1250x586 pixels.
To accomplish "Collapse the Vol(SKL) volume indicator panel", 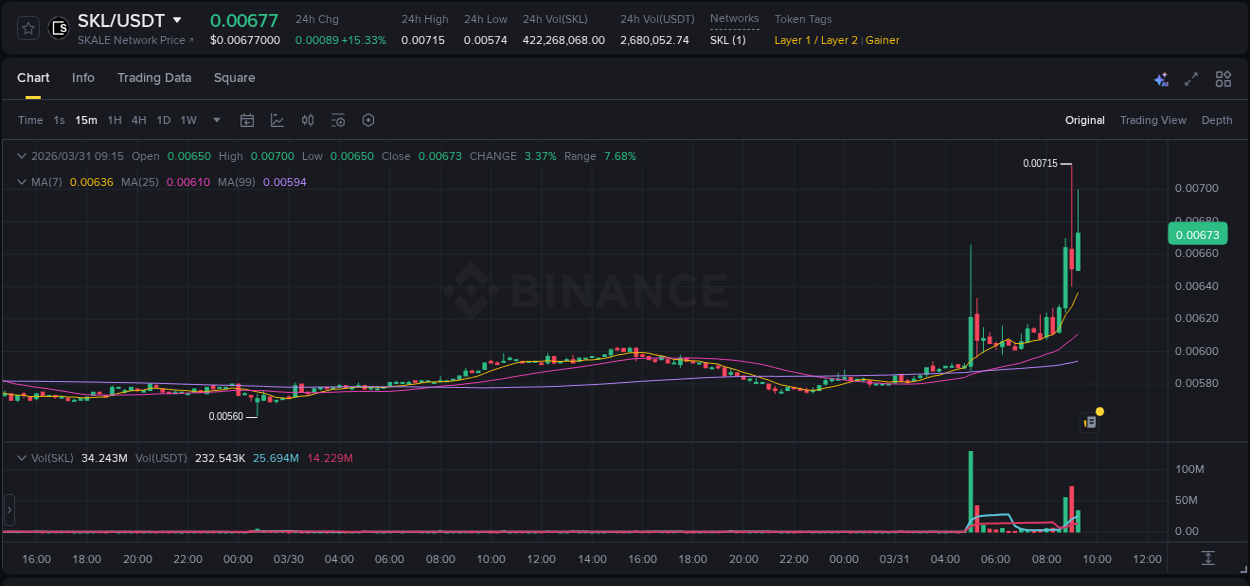I will [21, 457].
